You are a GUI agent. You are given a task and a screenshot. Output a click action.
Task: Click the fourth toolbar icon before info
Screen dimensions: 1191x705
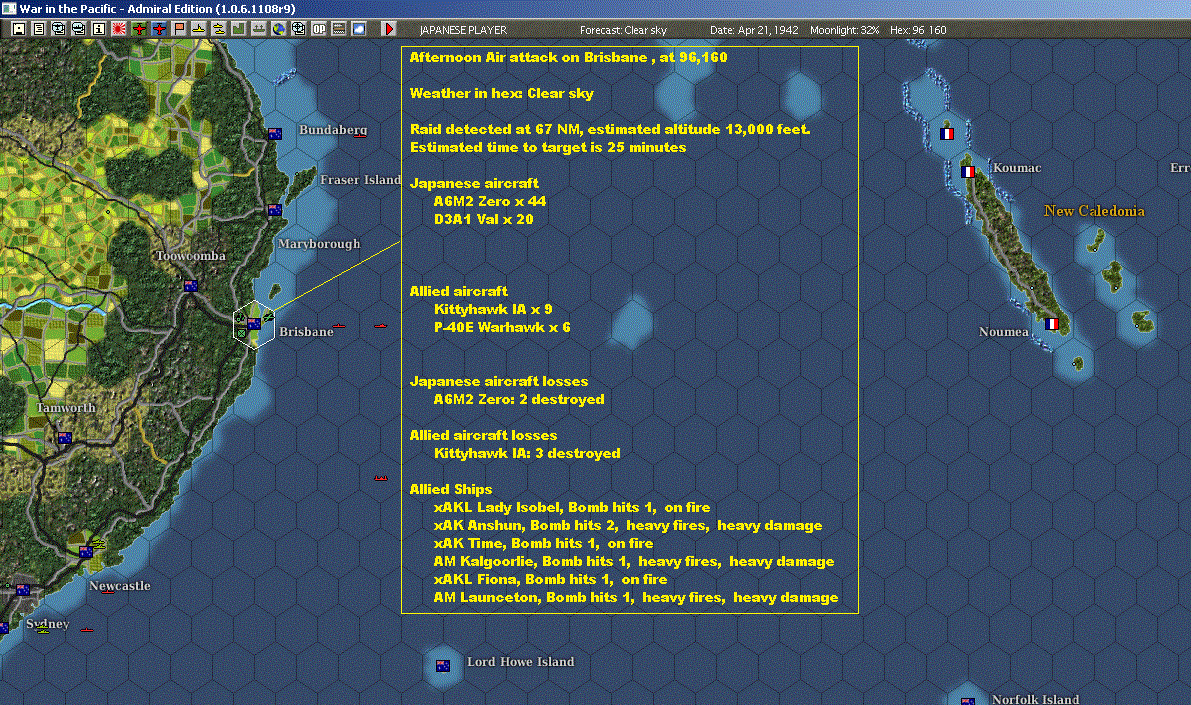point(78,29)
